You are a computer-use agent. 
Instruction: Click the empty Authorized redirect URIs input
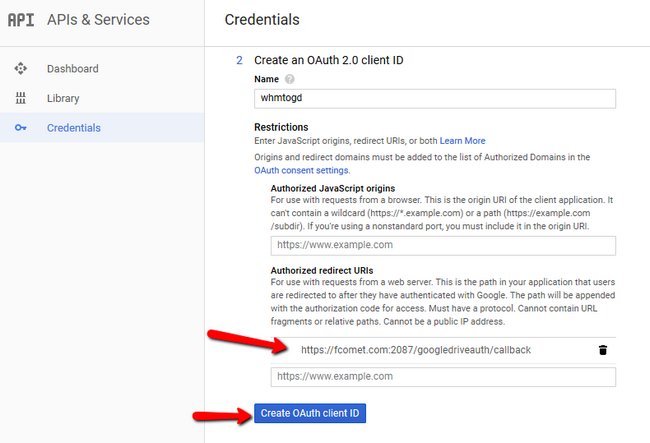tap(442, 377)
